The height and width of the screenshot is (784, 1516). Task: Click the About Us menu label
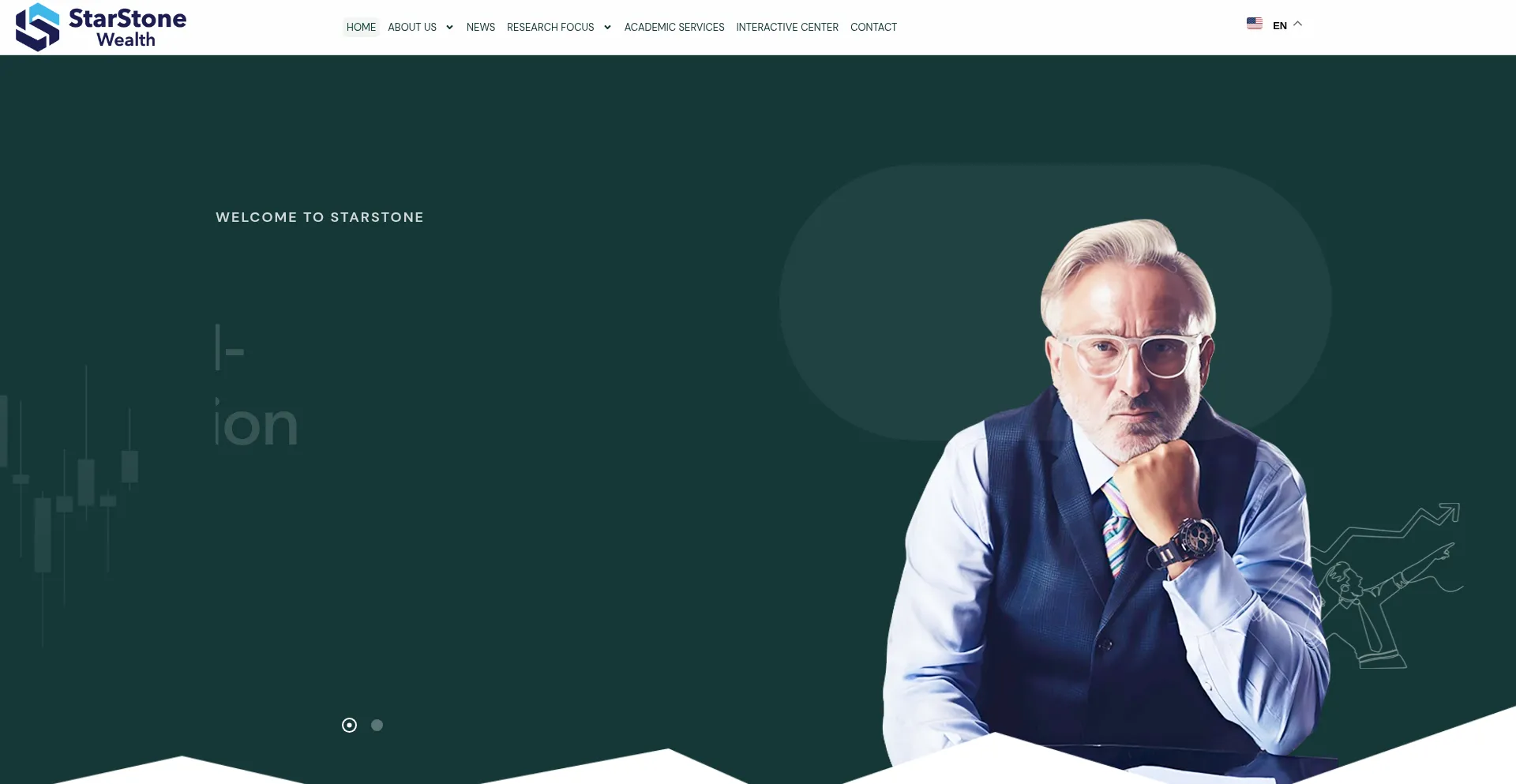(x=412, y=27)
